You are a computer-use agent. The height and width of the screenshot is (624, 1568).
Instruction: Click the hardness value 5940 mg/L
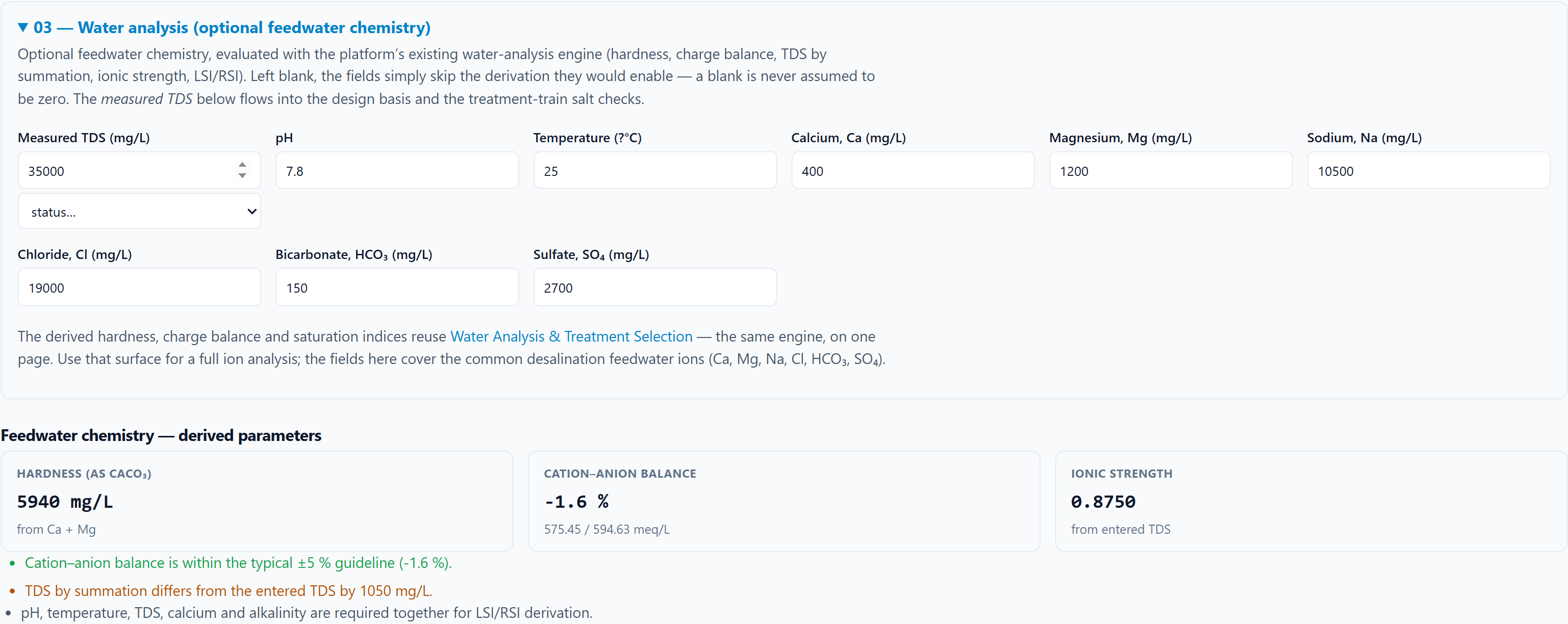[x=64, y=502]
